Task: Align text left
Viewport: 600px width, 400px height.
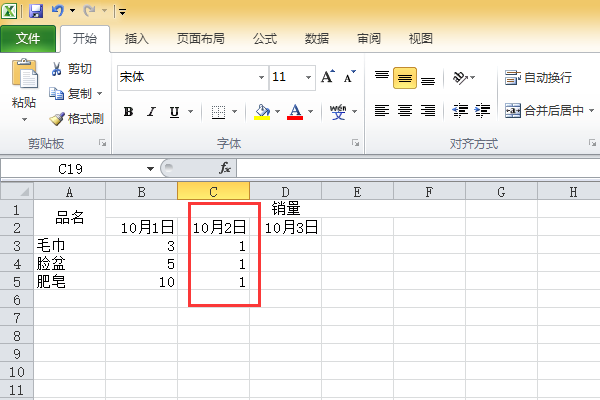Action: click(382, 111)
